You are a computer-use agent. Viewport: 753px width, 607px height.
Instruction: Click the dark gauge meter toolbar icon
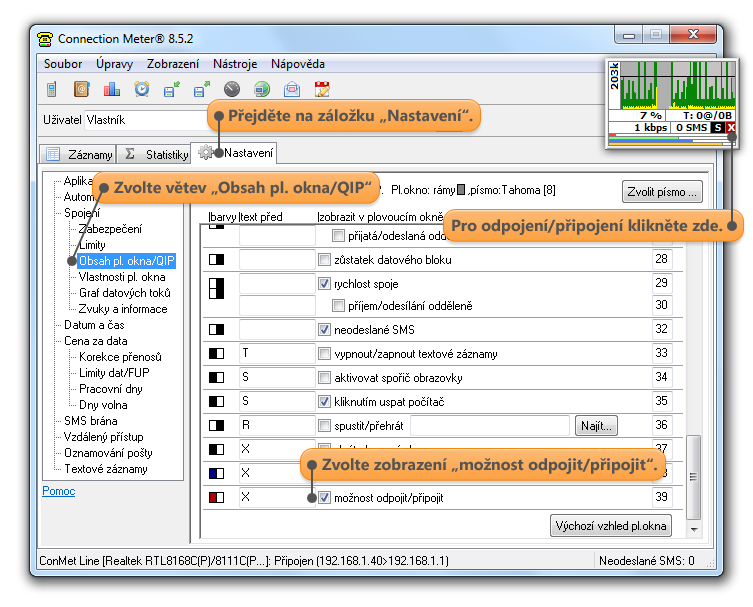pos(232,89)
